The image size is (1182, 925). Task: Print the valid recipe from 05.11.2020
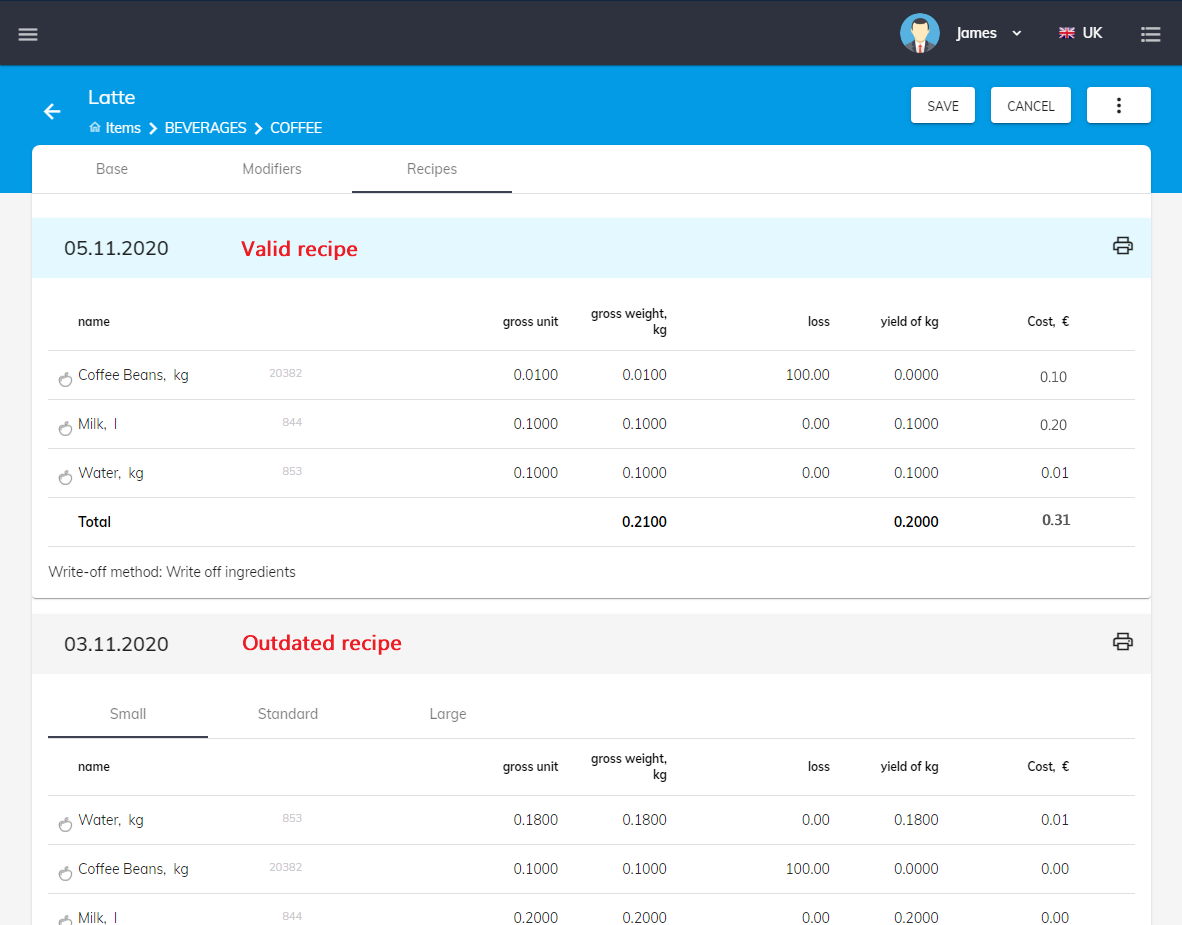tap(1122, 246)
